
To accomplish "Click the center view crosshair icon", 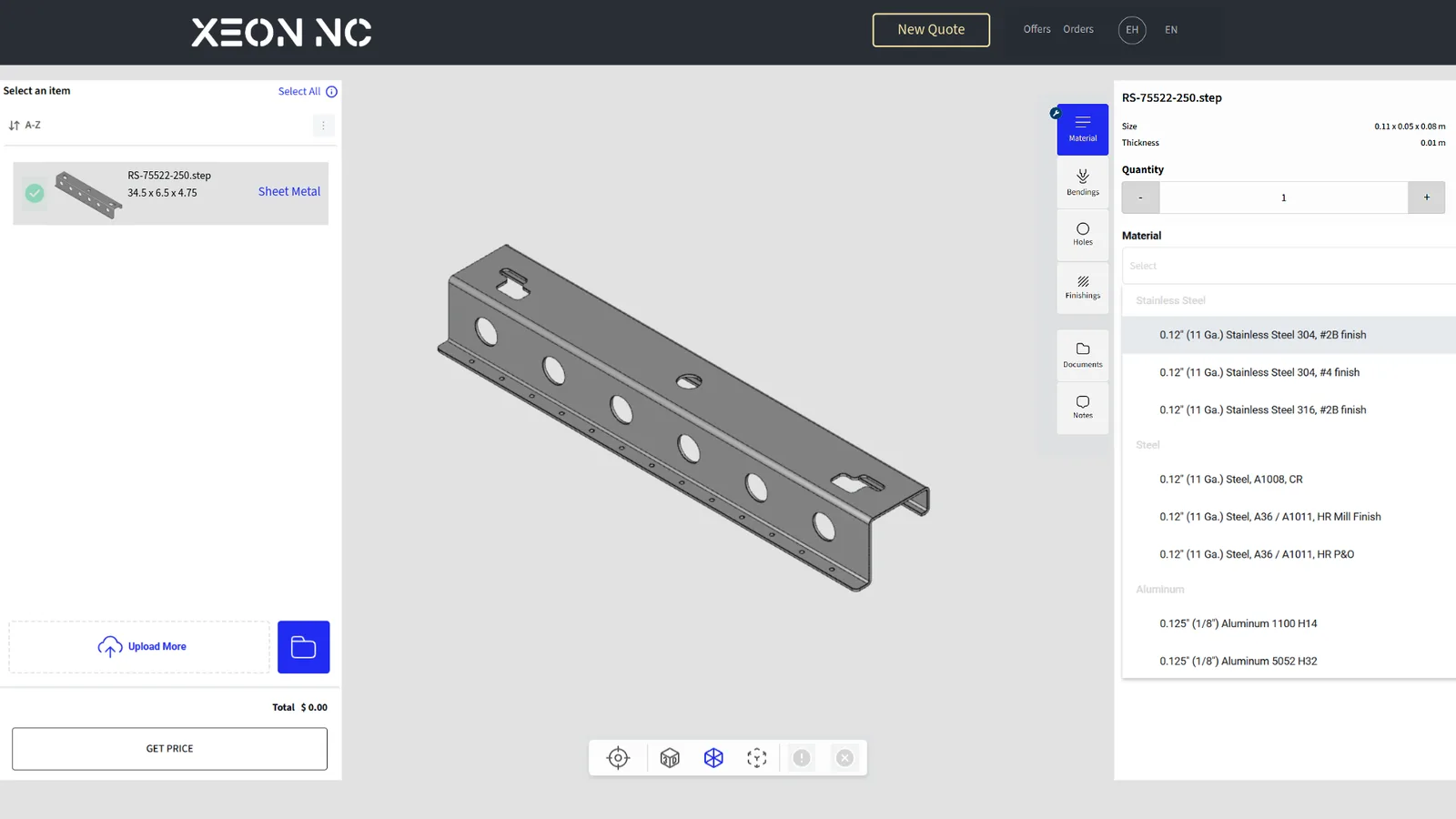I will [x=618, y=758].
